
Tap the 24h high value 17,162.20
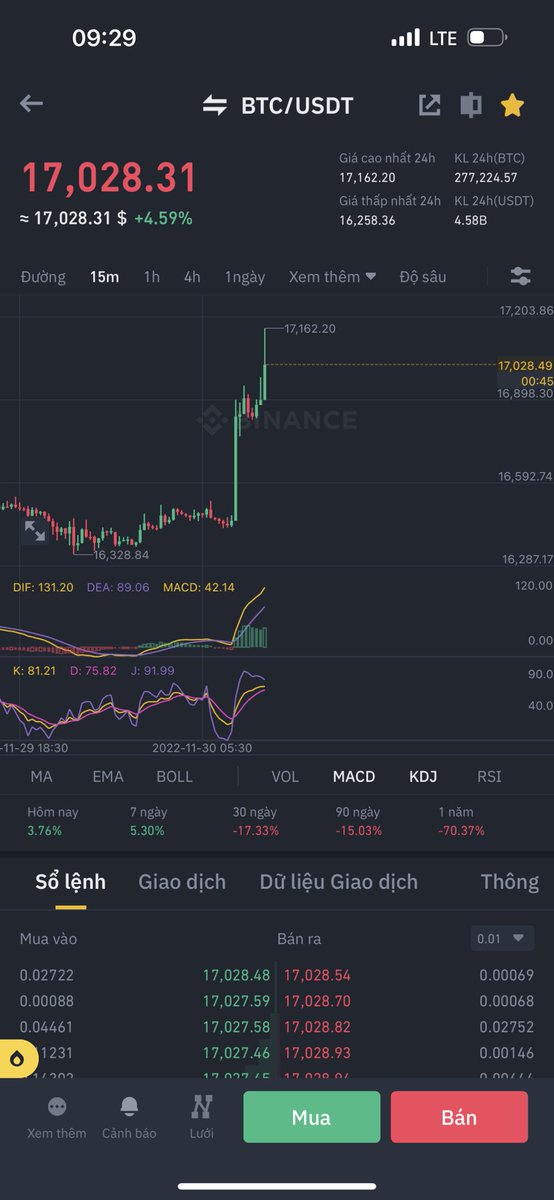pyautogui.click(x=367, y=177)
